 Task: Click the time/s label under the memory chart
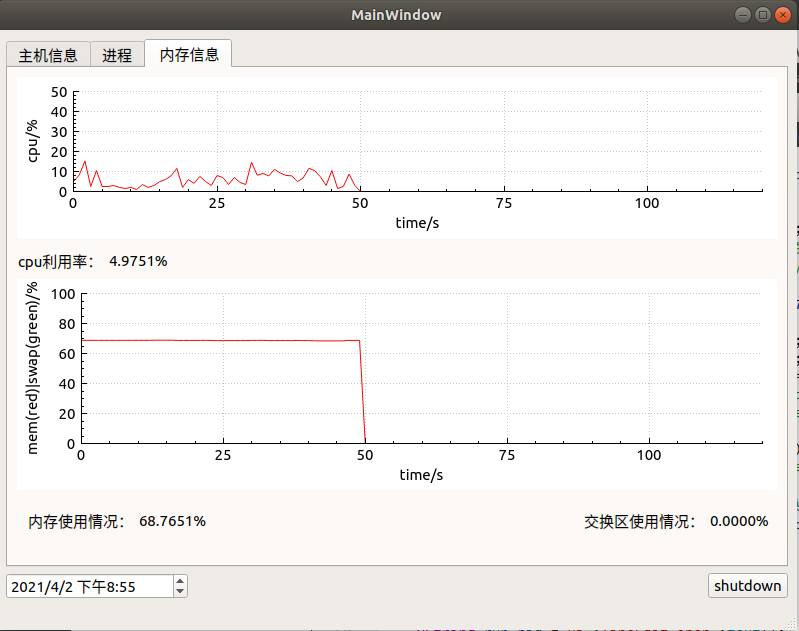[x=421, y=475]
